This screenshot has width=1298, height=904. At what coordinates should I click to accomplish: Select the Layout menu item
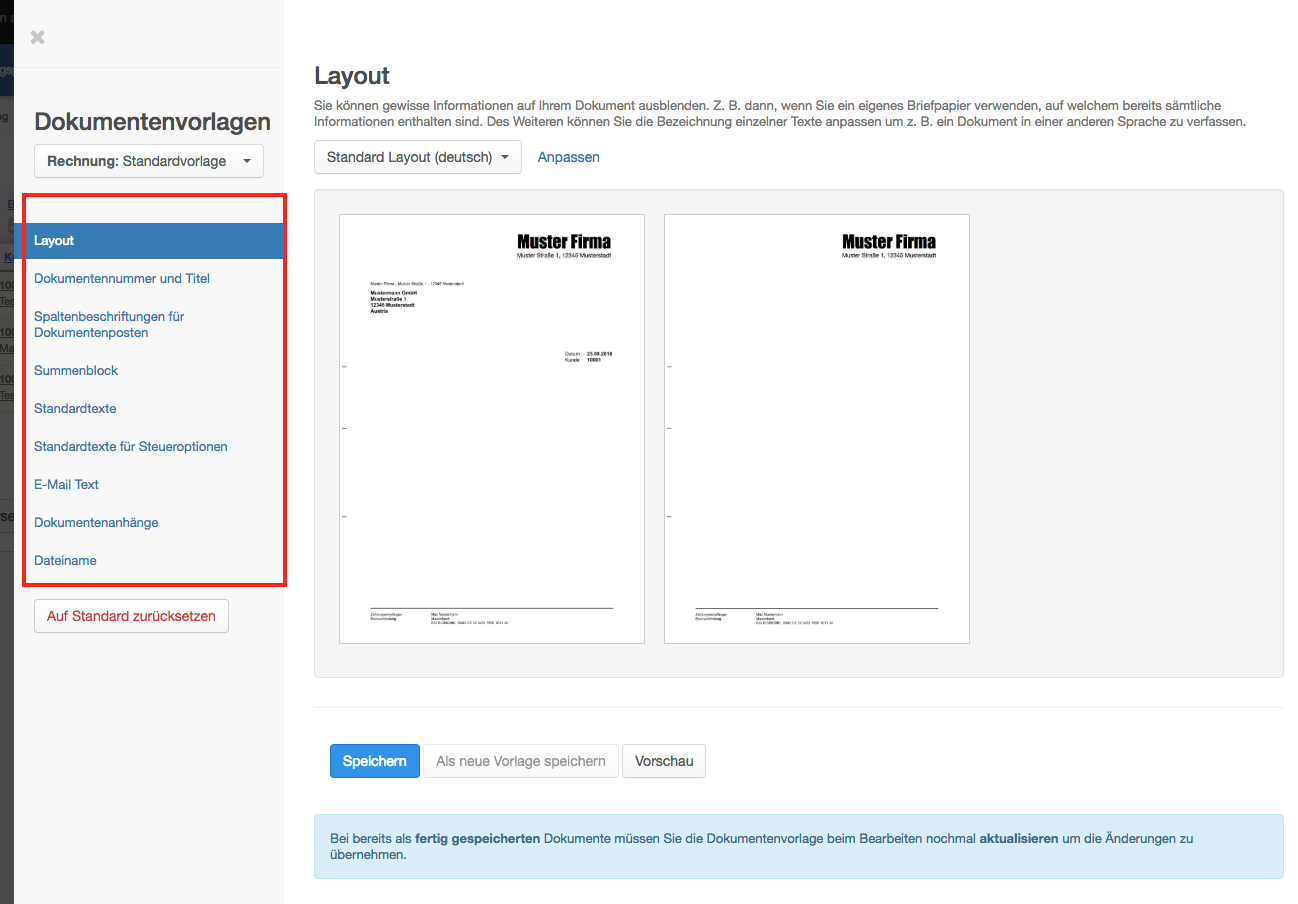[x=54, y=241]
